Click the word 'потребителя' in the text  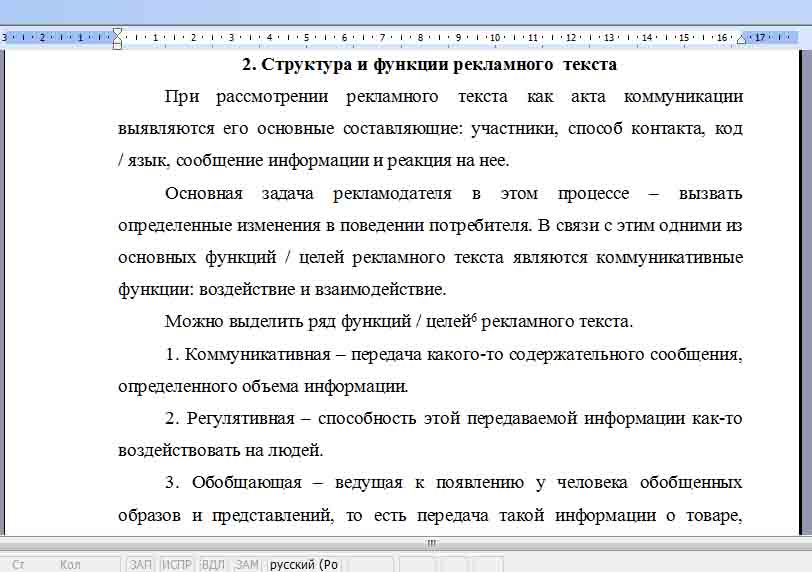tap(480, 226)
